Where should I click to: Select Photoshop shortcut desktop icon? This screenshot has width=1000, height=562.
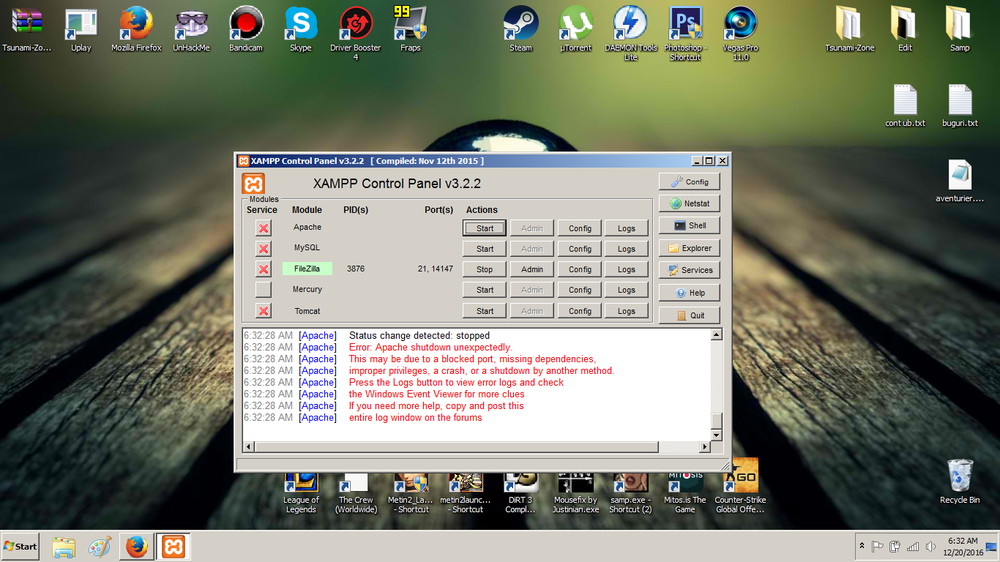pos(685,33)
